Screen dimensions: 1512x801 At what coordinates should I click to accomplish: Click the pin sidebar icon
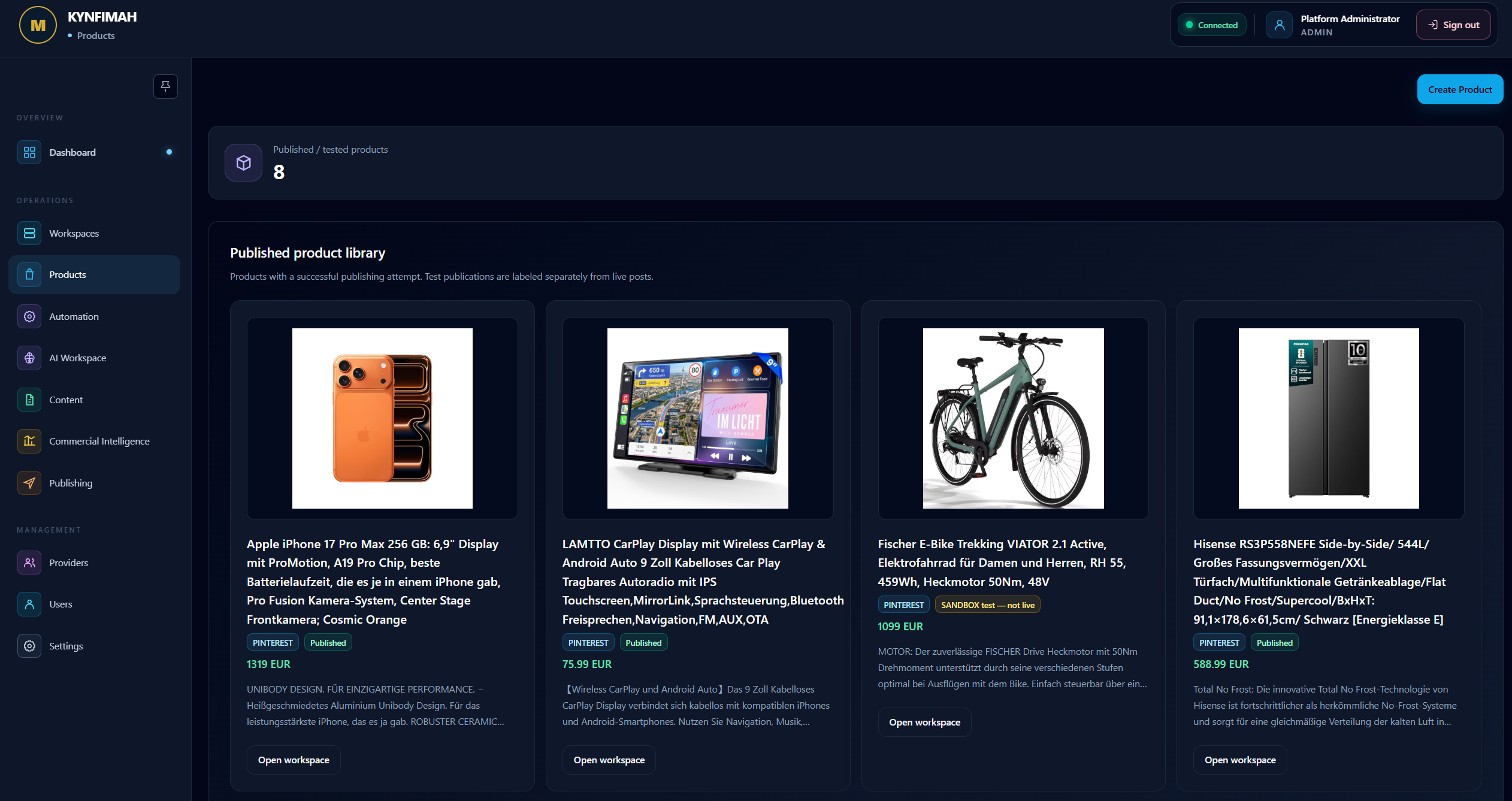[165, 86]
